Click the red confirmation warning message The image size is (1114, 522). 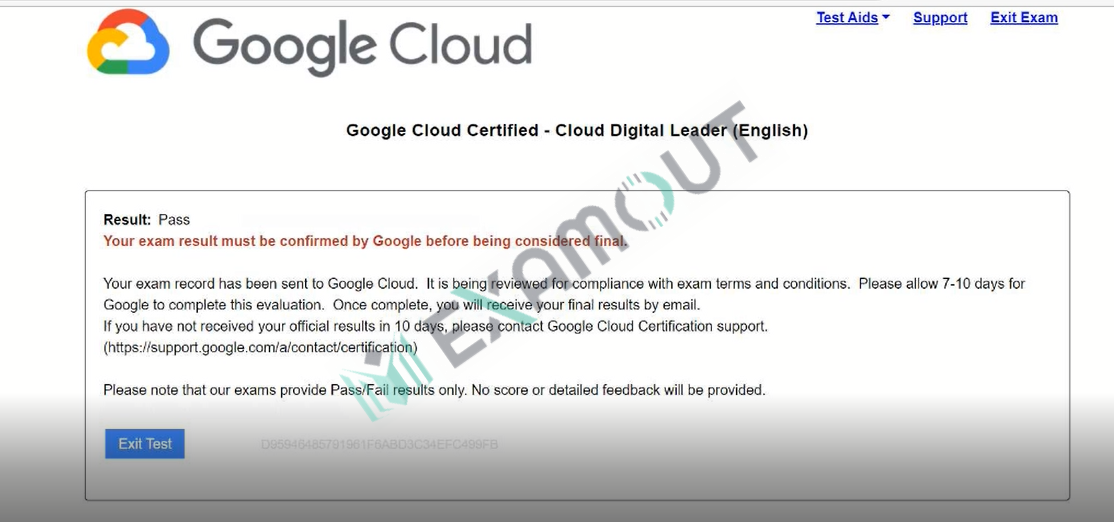click(365, 241)
